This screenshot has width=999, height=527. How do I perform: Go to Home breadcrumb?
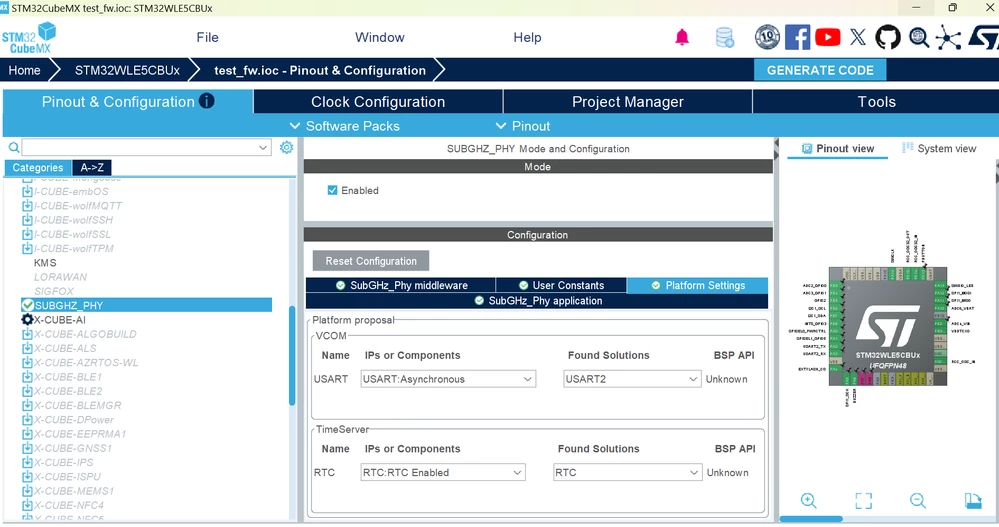click(x=24, y=70)
